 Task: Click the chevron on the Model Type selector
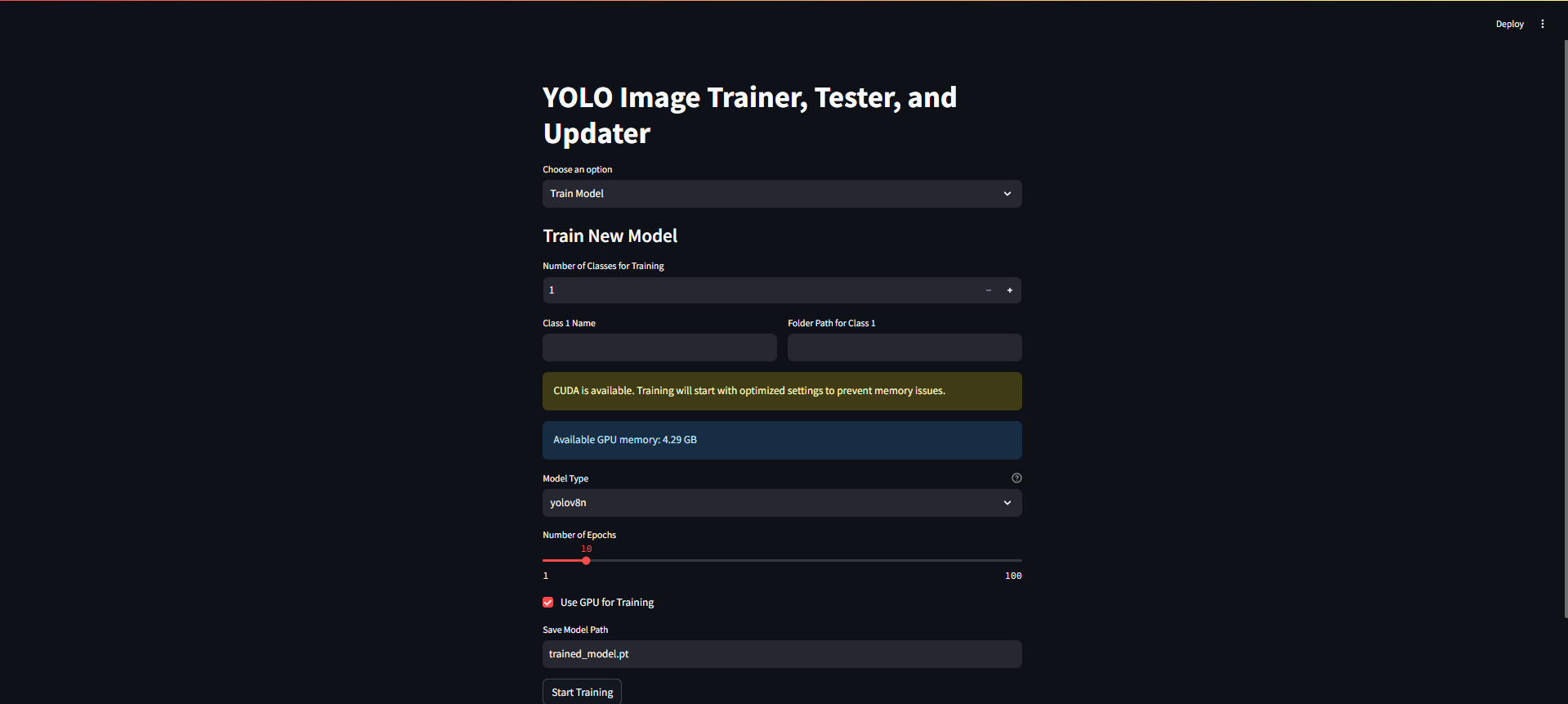click(x=1007, y=503)
